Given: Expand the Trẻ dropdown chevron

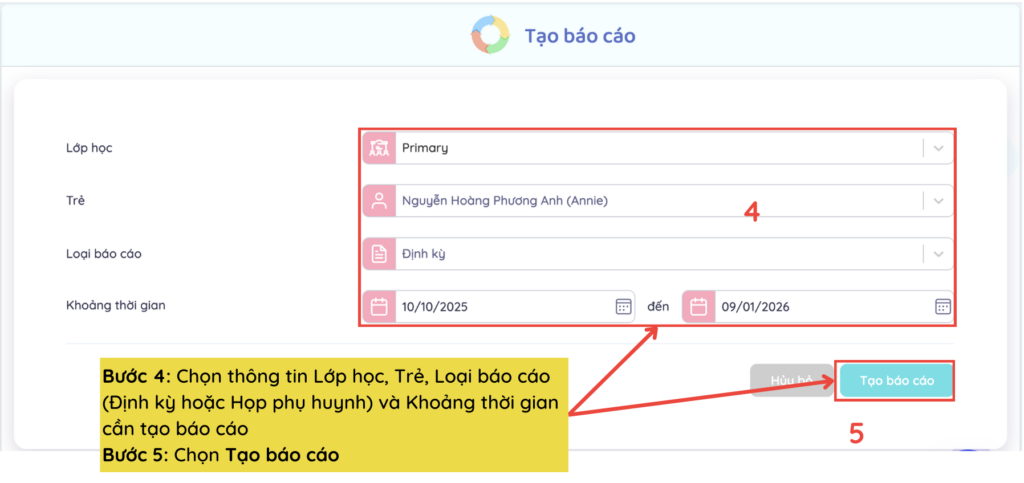Looking at the screenshot, I should click(x=938, y=201).
